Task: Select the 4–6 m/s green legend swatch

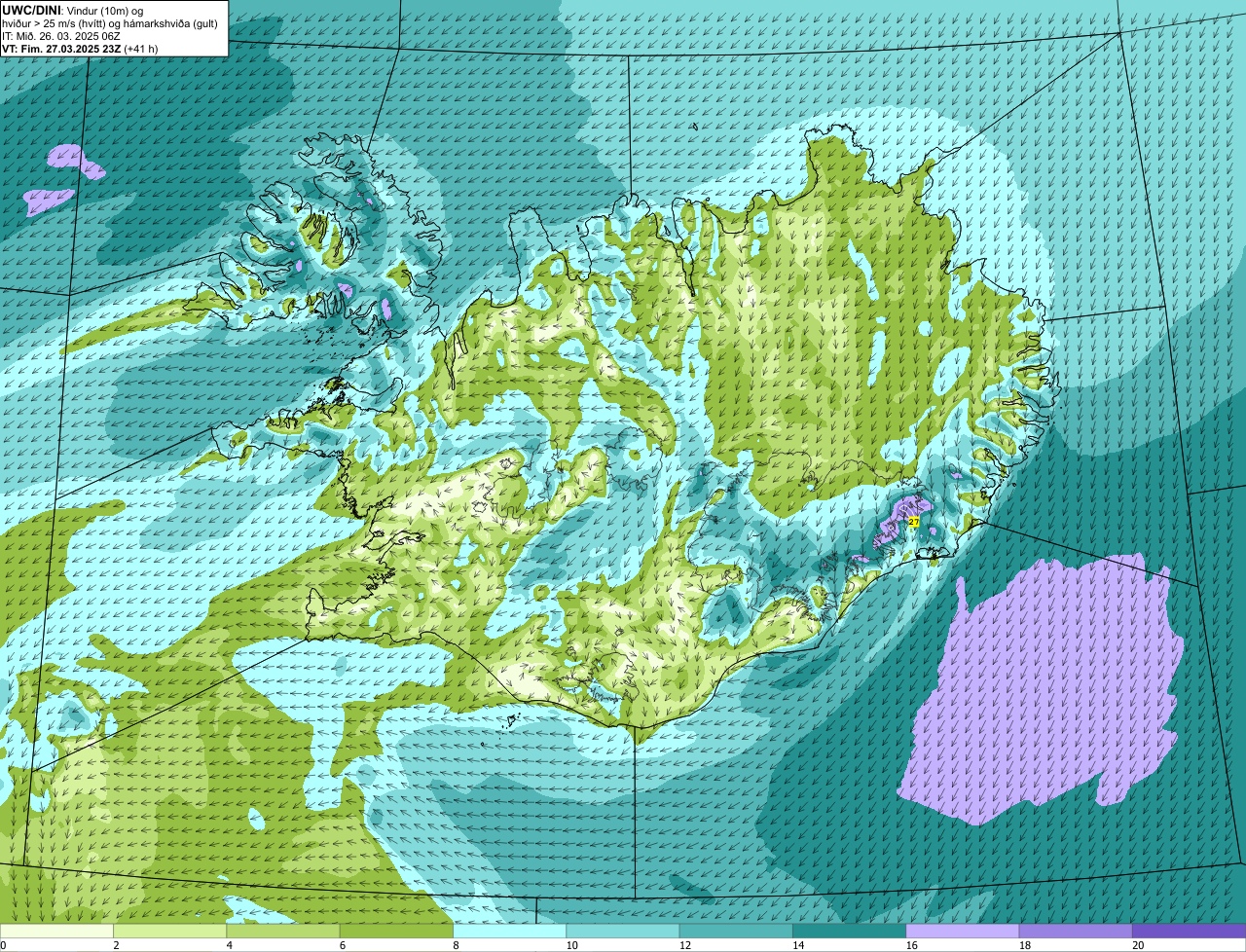Action: click(283, 931)
